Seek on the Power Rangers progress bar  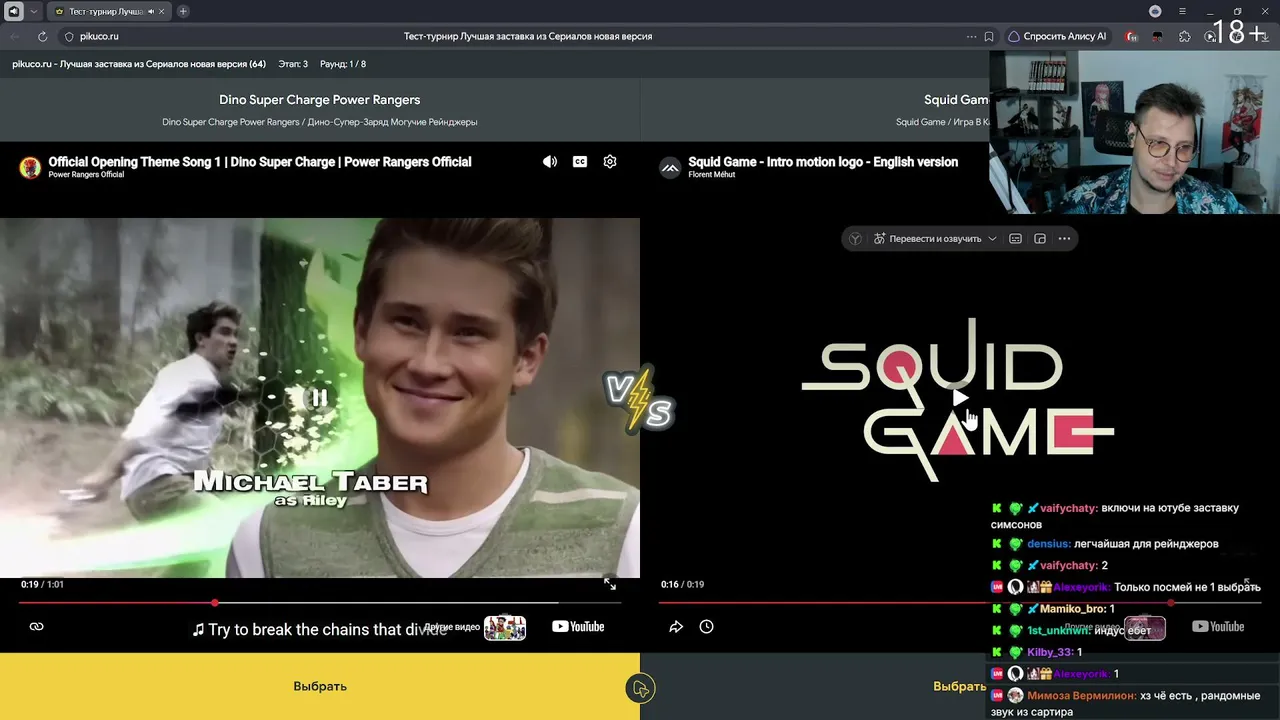click(x=320, y=603)
